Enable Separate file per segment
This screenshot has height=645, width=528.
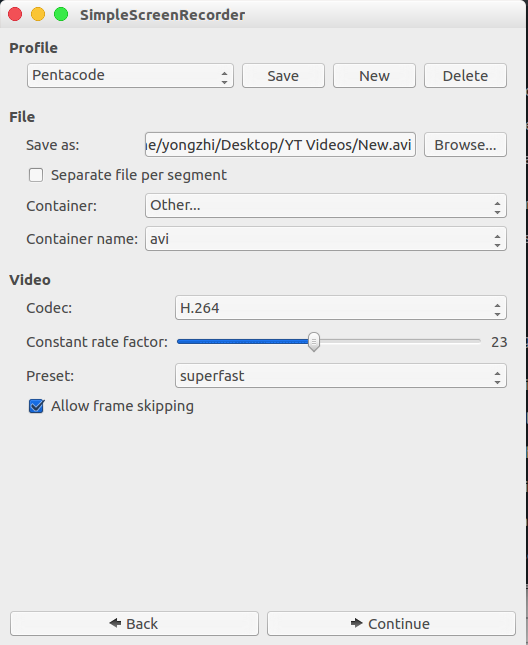(x=36, y=175)
